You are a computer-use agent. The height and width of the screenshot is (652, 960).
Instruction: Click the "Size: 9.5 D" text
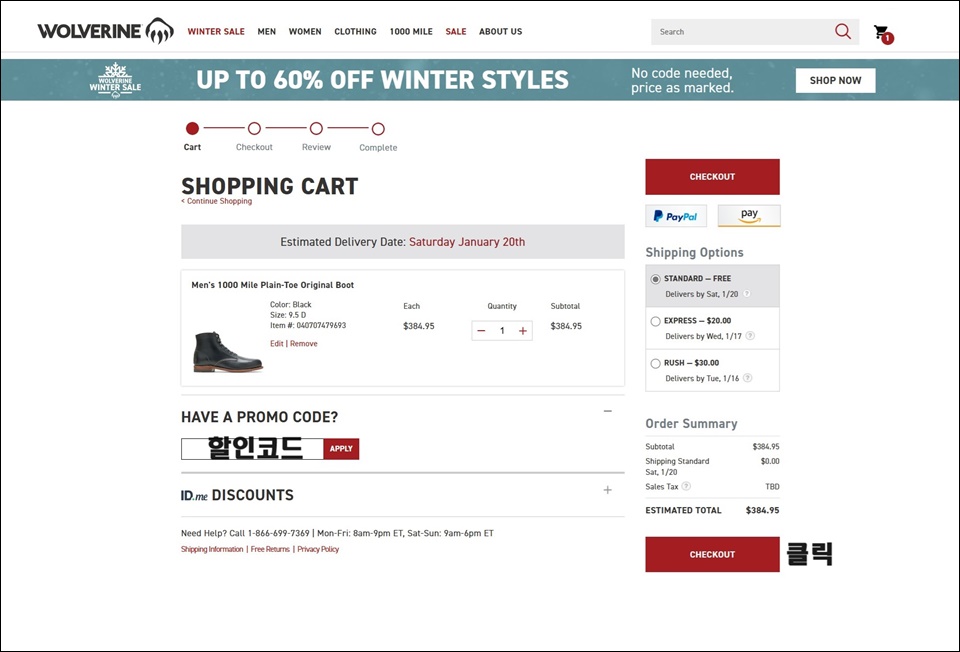click(288, 315)
